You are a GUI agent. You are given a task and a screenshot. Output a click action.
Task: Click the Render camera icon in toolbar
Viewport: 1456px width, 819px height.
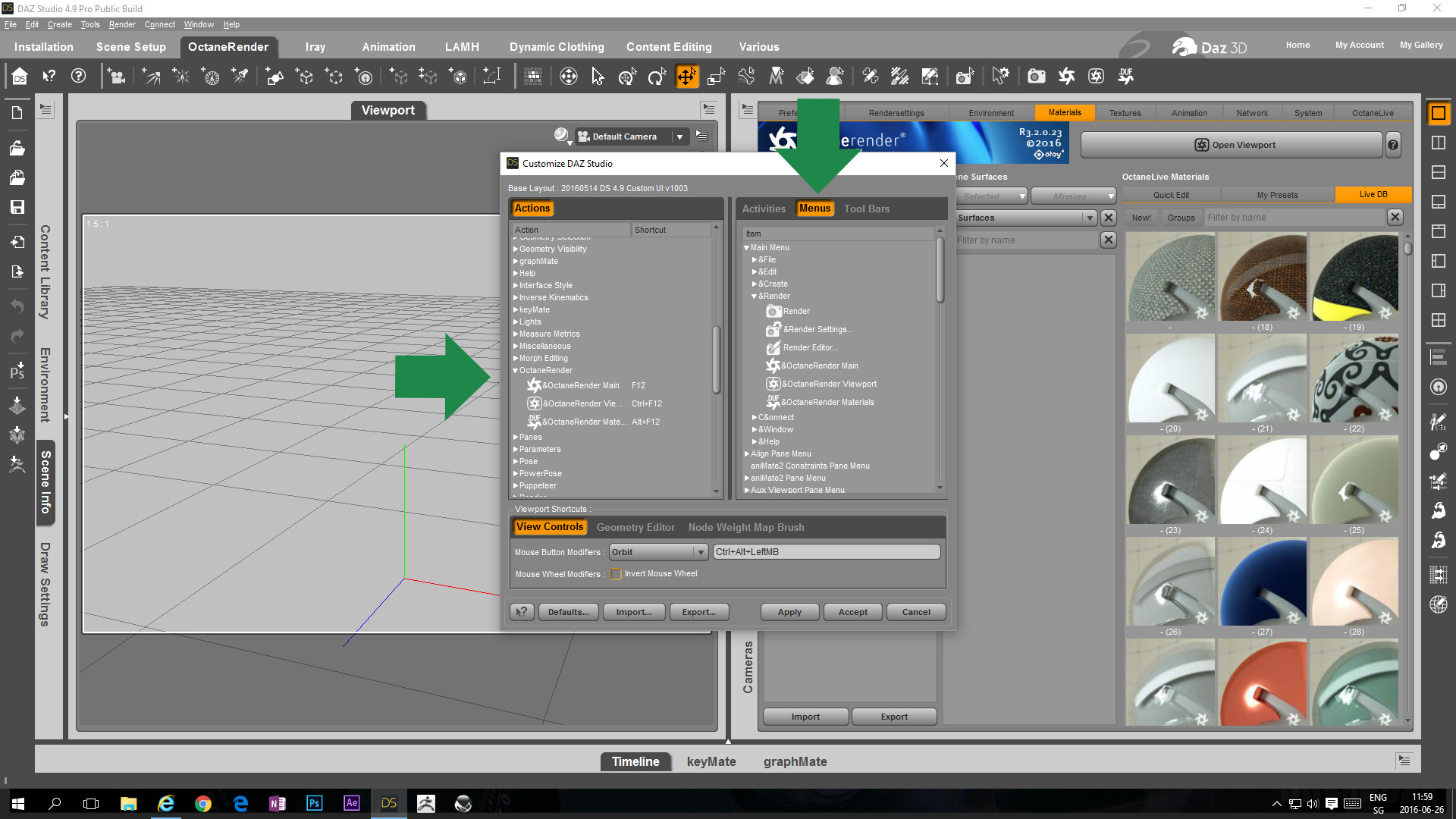coord(1036,77)
